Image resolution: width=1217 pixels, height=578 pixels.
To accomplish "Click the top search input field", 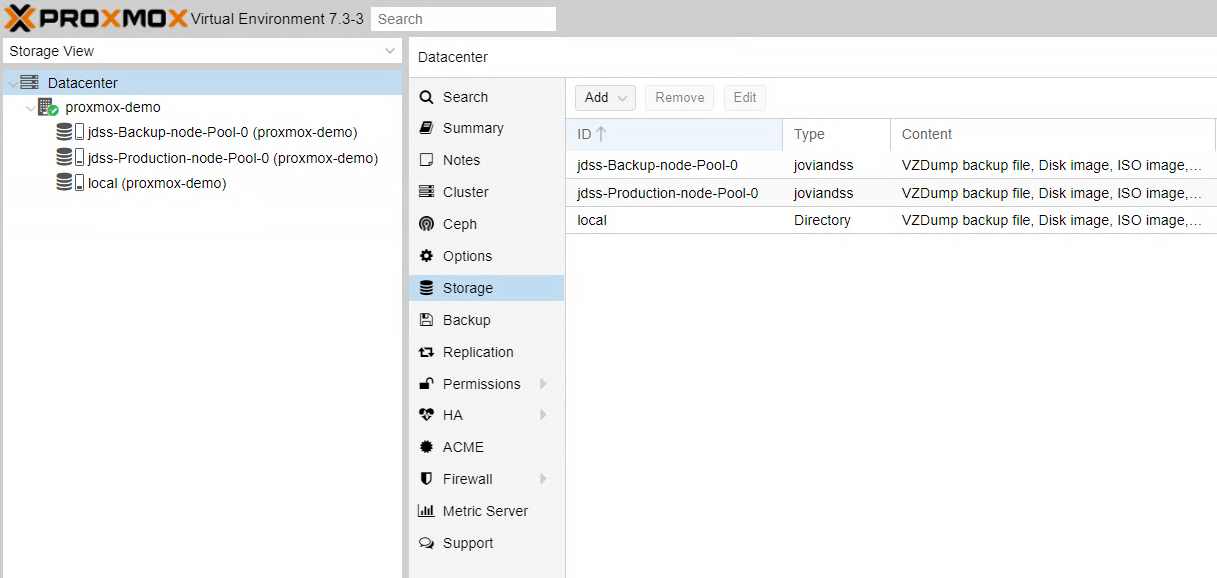I will pos(463,19).
